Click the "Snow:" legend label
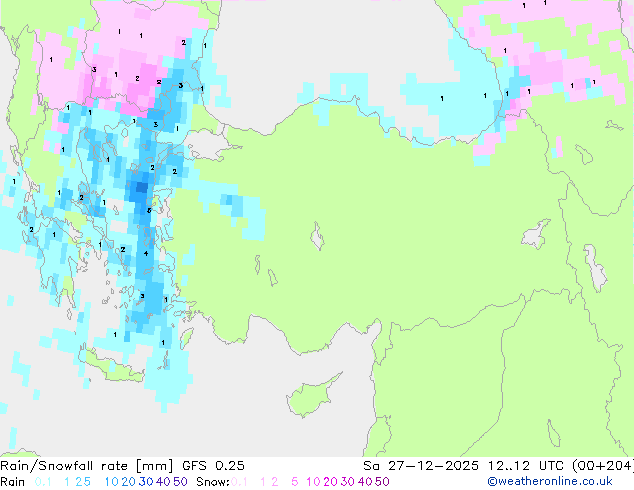 tap(213, 482)
